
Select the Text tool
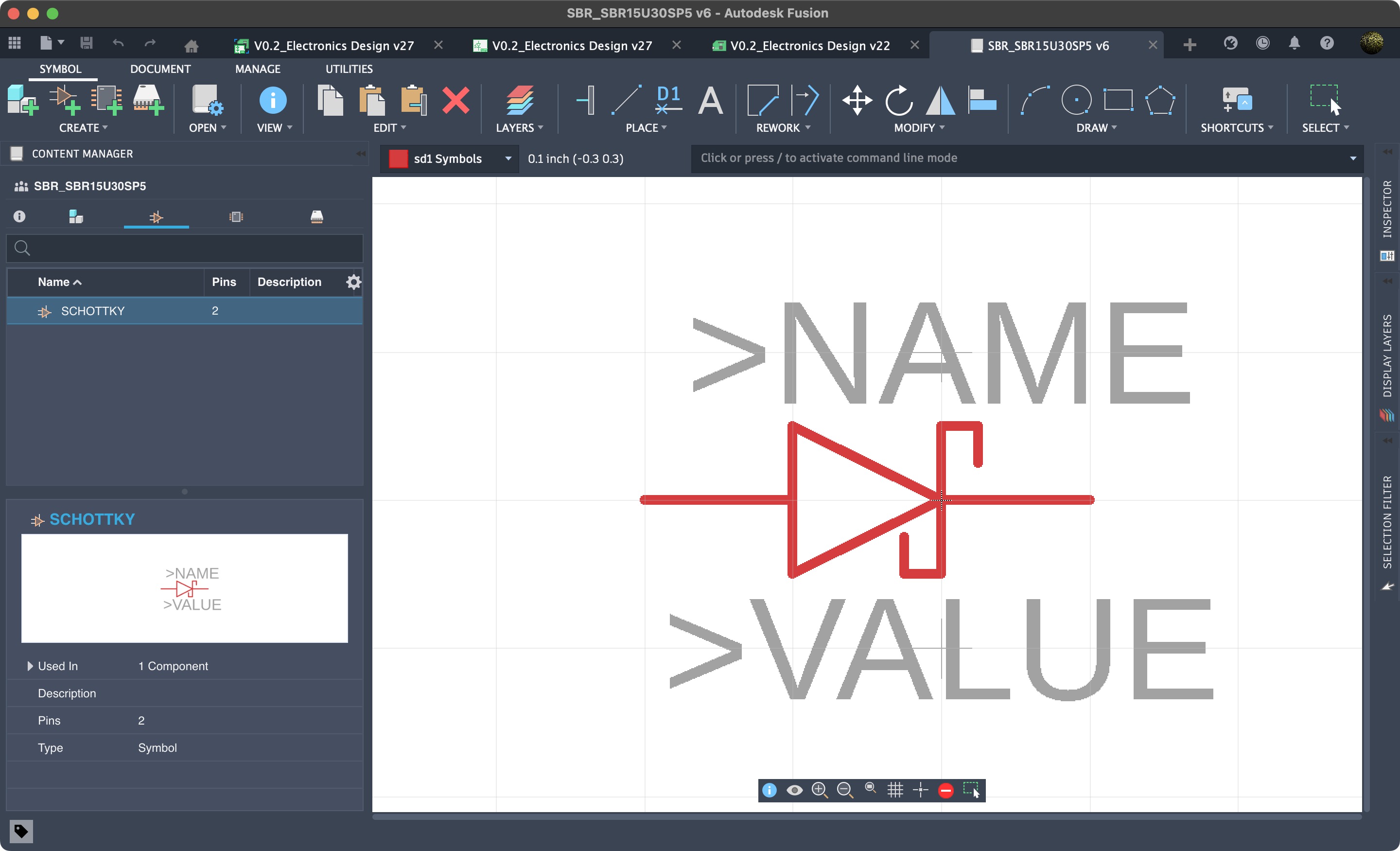coord(710,101)
